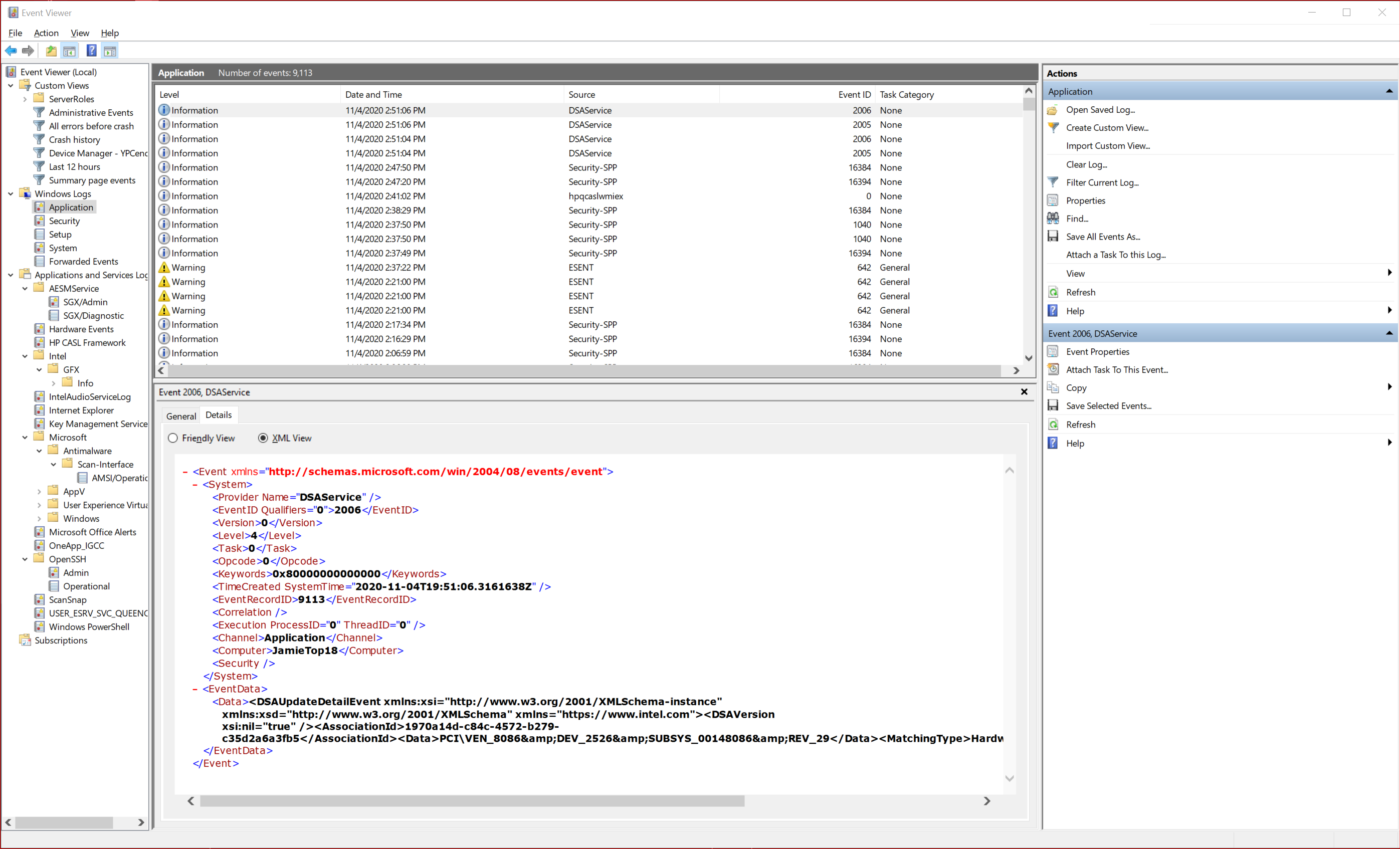Close the event preview pane
The width and height of the screenshot is (1400, 849).
tap(1024, 392)
